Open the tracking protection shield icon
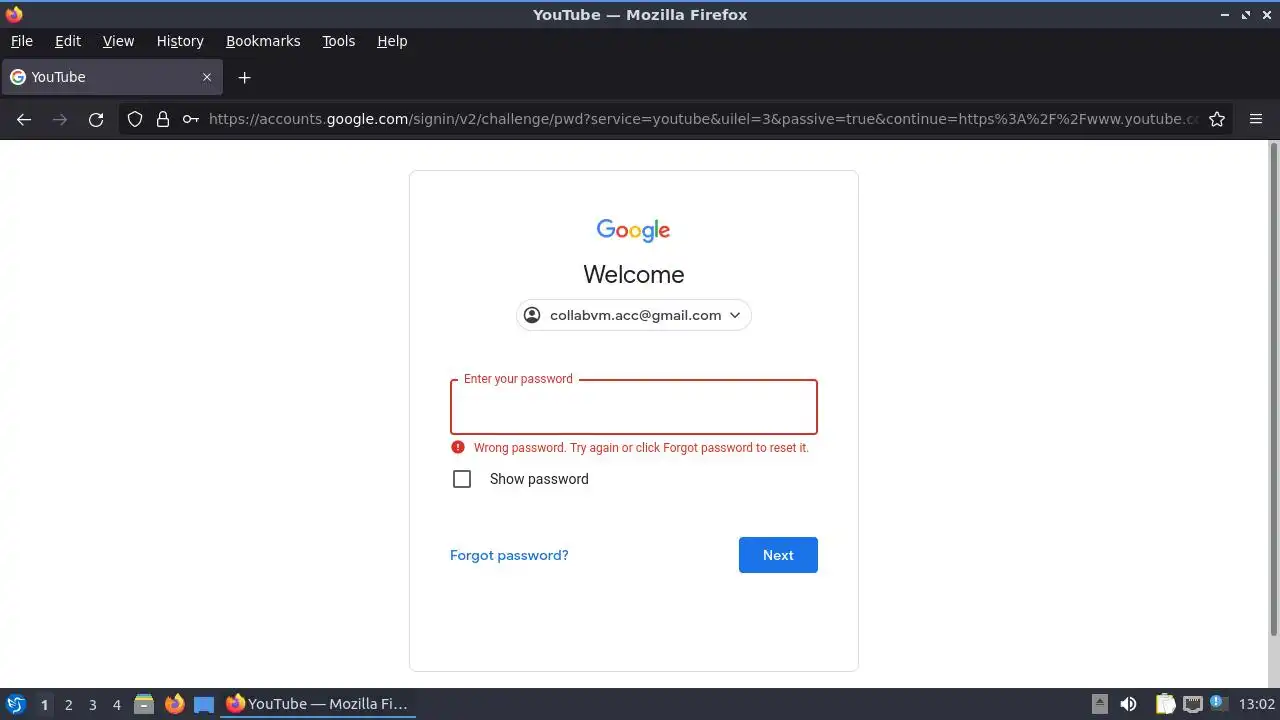 coord(135,119)
